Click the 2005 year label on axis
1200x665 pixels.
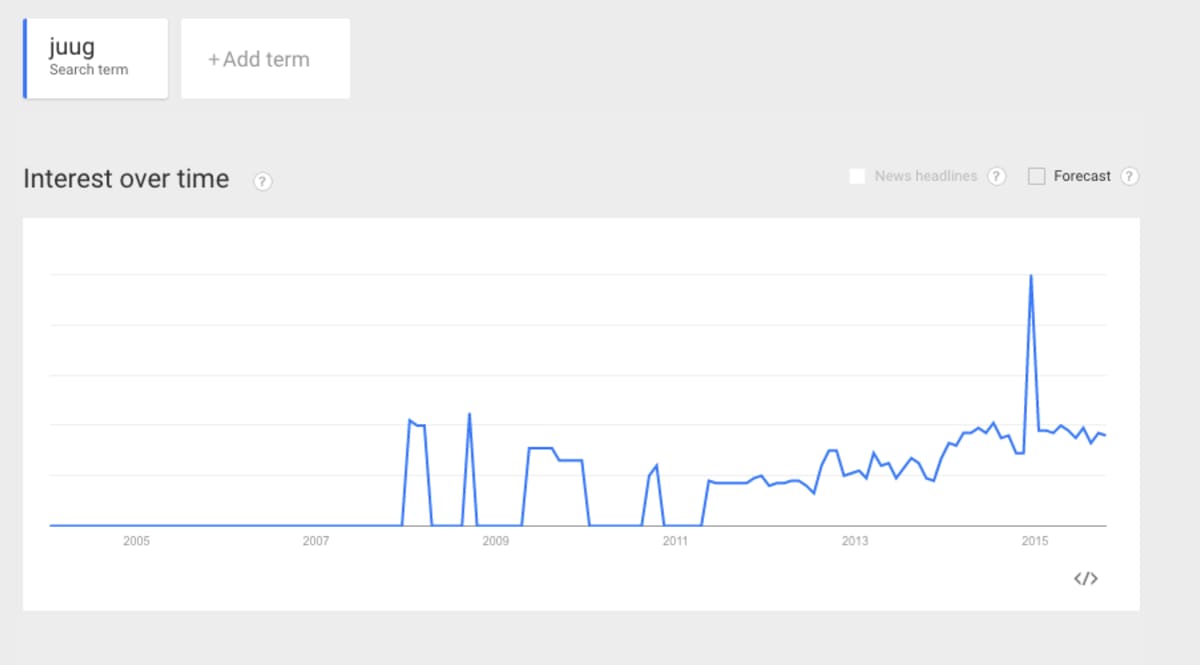[136, 541]
